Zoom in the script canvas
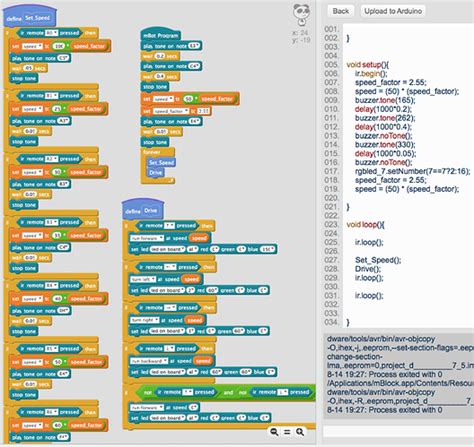This screenshot has width=474, height=447. coord(300,432)
